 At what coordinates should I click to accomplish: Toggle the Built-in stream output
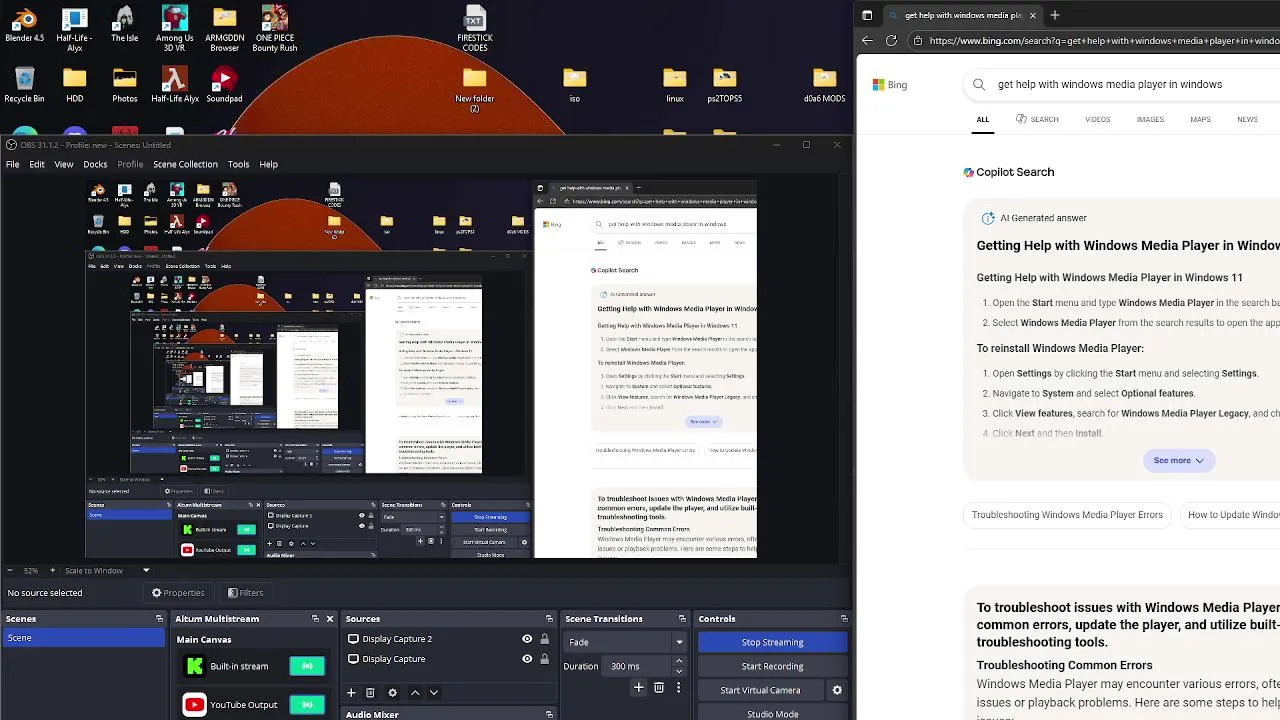pyautogui.click(x=307, y=666)
